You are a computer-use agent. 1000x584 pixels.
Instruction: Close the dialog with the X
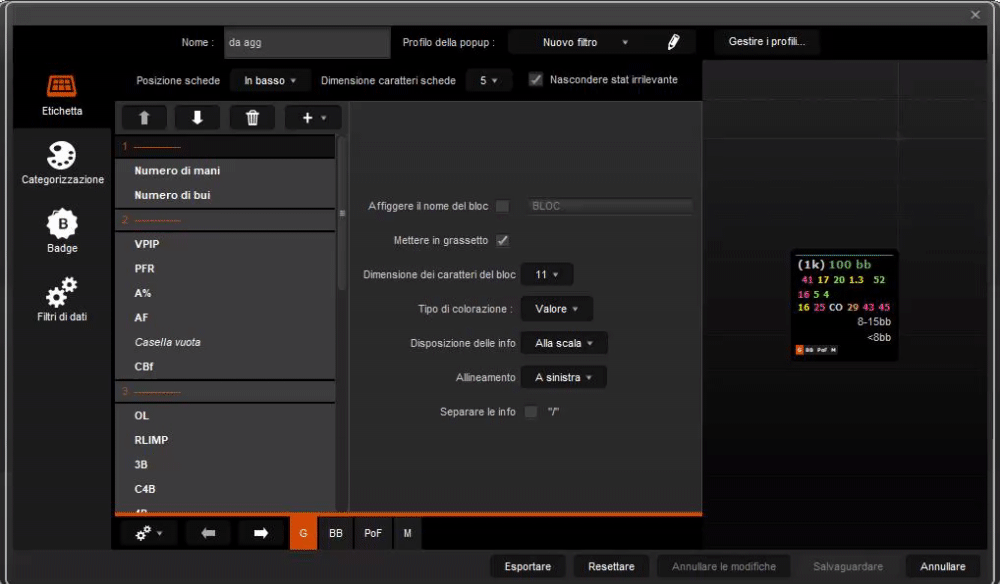pyautogui.click(x=975, y=15)
